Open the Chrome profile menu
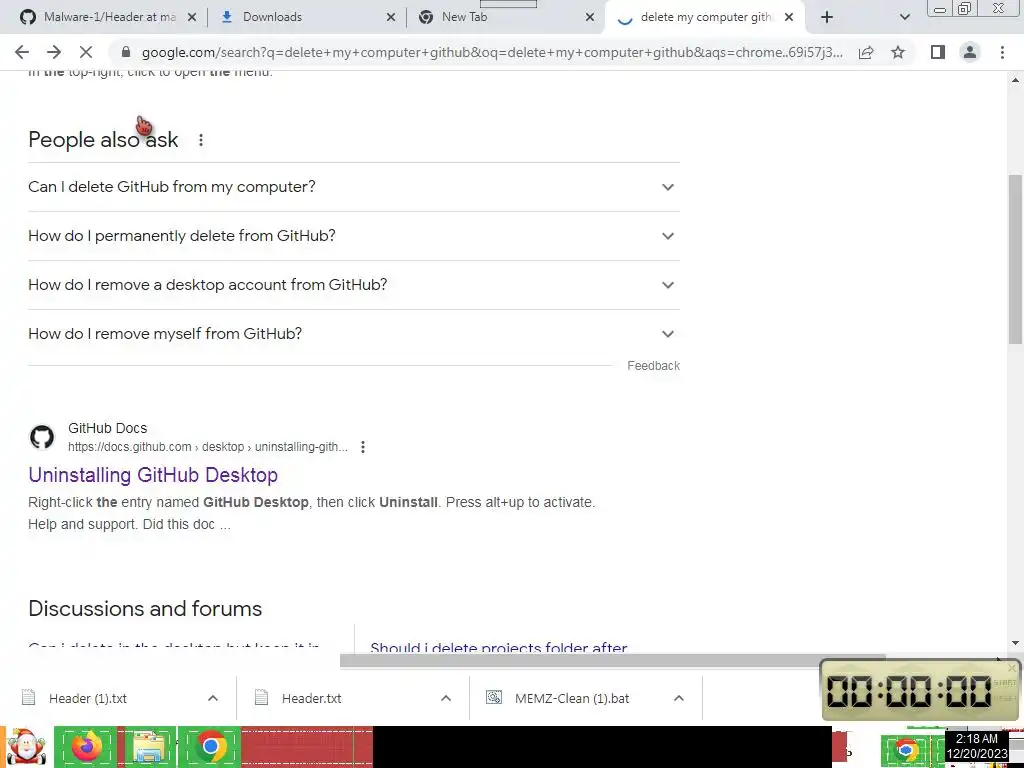 (x=970, y=52)
